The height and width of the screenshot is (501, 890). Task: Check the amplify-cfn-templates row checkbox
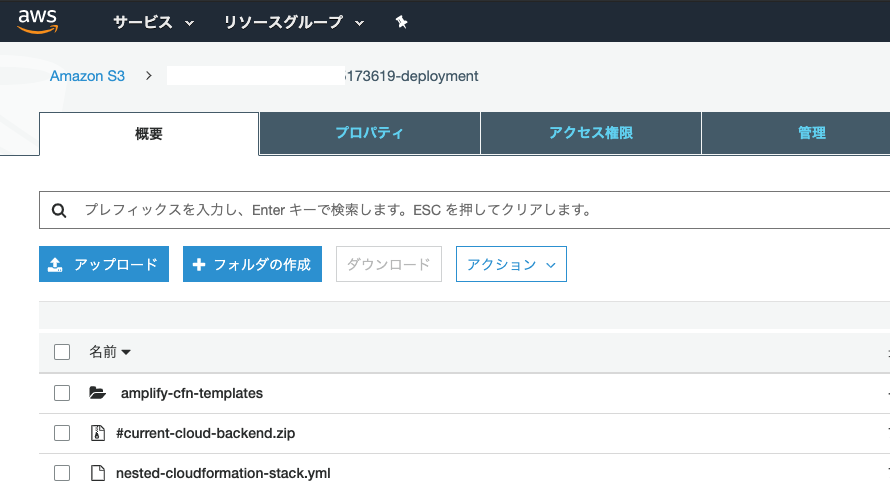click(62, 393)
